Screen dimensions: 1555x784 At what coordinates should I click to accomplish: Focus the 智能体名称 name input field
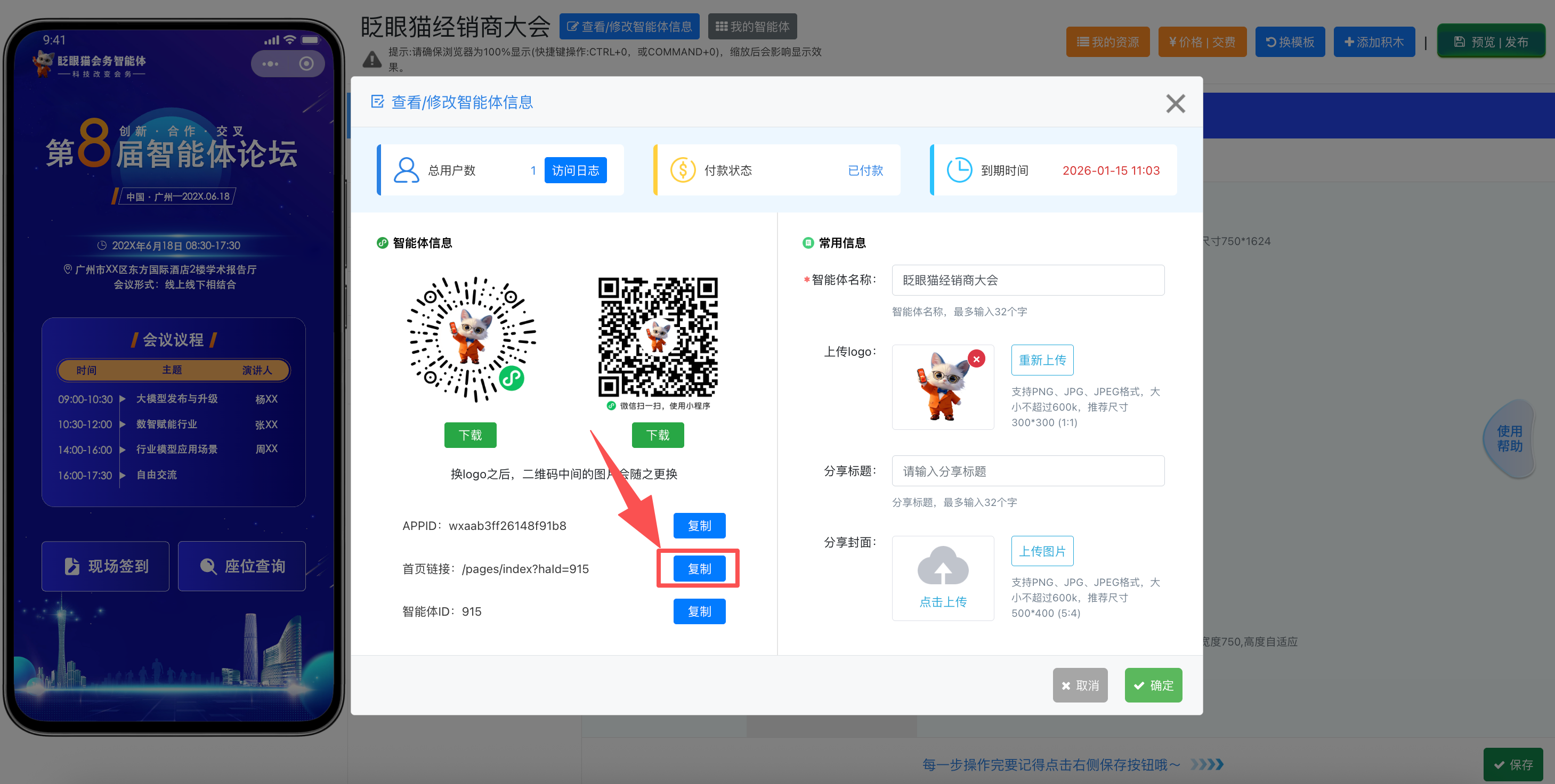(1027, 280)
